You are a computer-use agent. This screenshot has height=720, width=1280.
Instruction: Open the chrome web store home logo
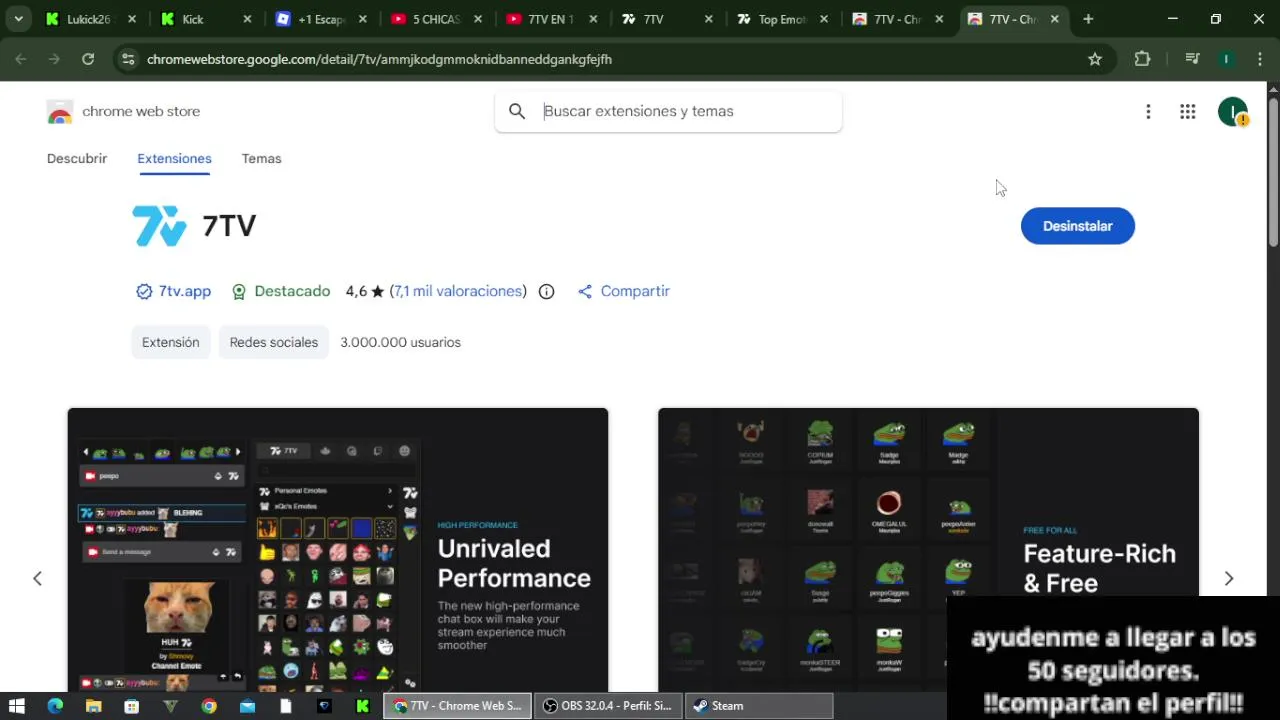[123, 112]
